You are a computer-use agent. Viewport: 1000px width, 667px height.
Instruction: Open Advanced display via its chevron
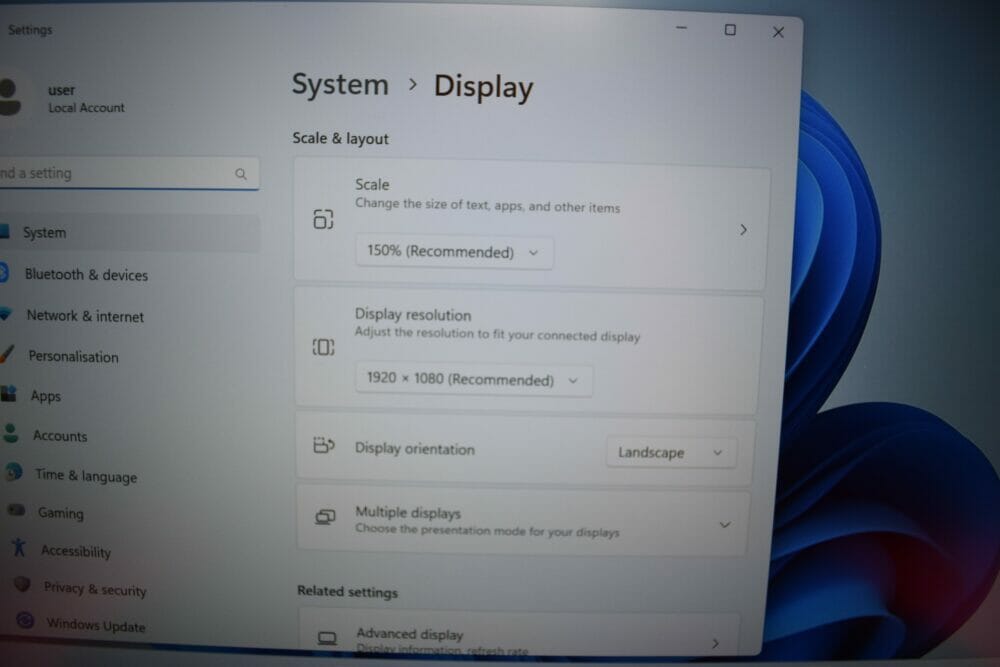pyautogui.click(x=715, y=643)
